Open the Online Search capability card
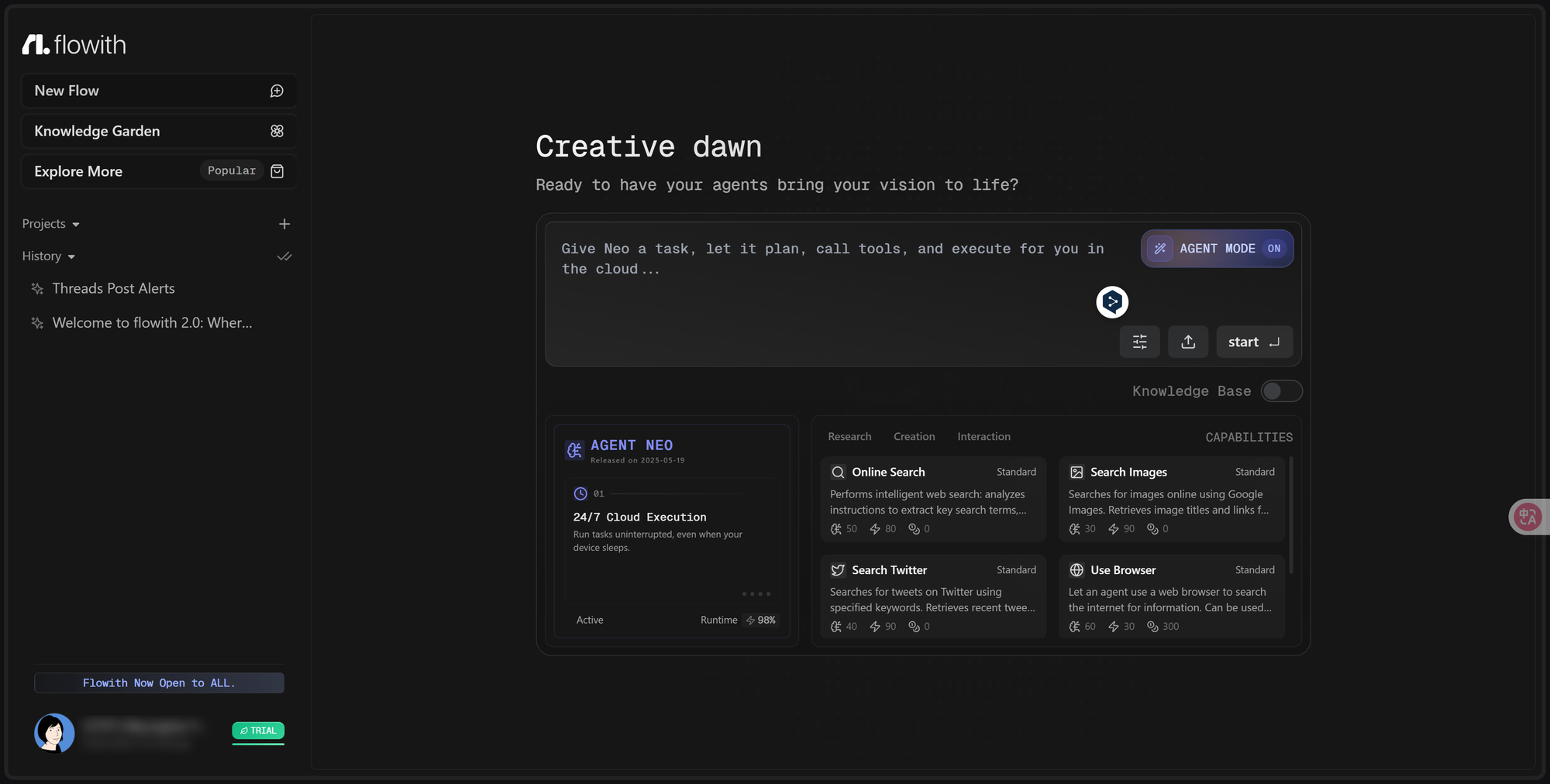 click(x=933, y=500)
